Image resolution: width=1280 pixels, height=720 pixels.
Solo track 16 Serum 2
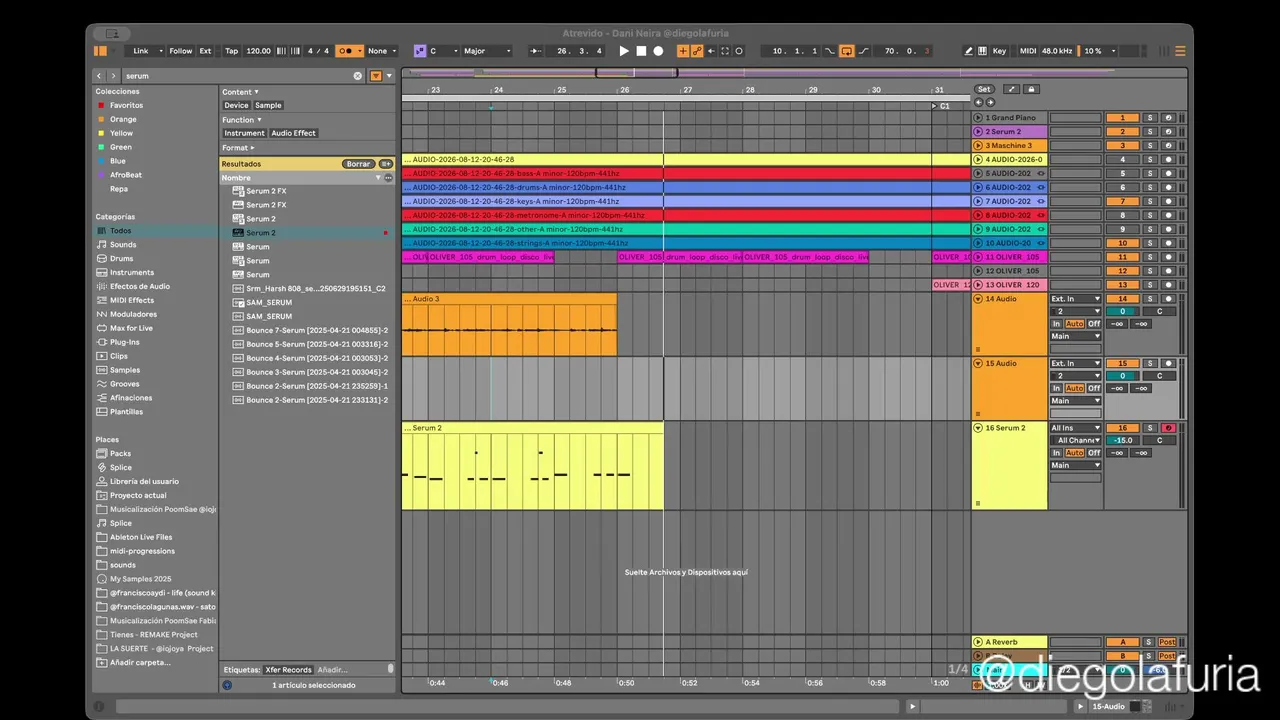1150,428
